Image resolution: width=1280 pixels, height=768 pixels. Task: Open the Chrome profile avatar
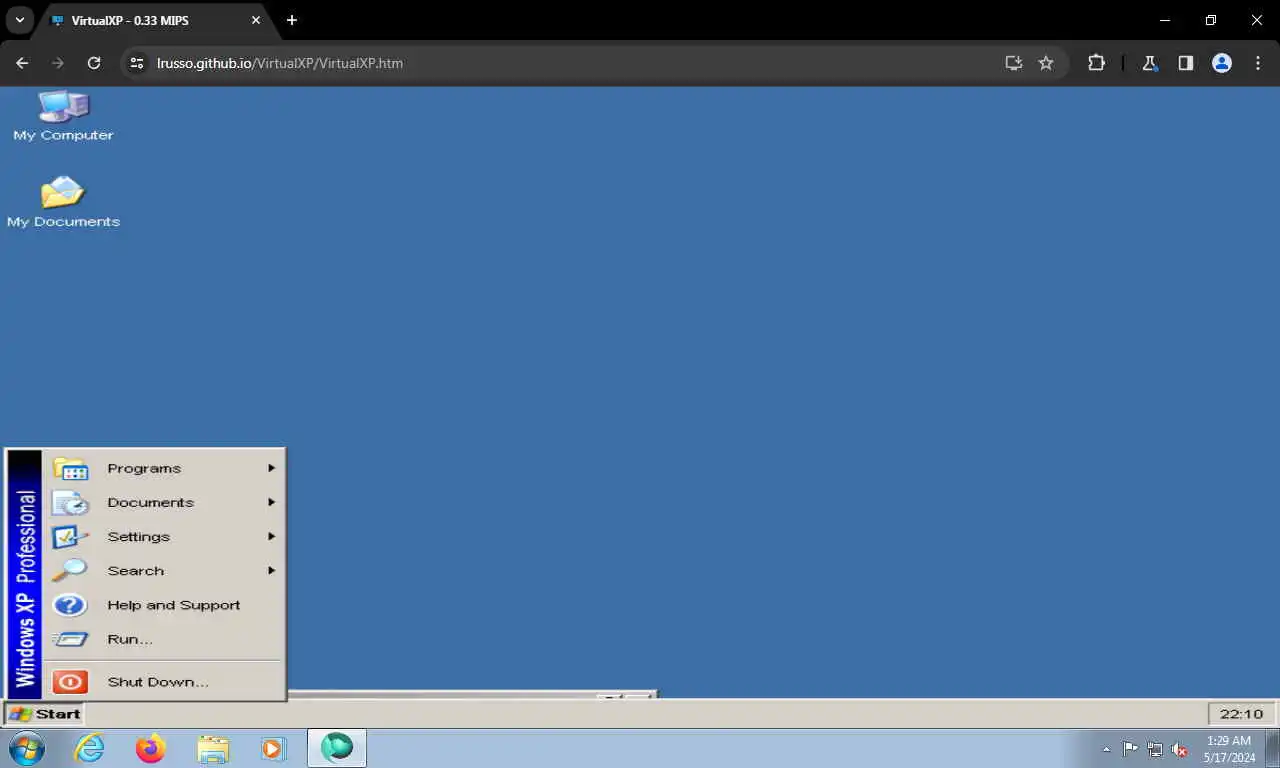1222,63
